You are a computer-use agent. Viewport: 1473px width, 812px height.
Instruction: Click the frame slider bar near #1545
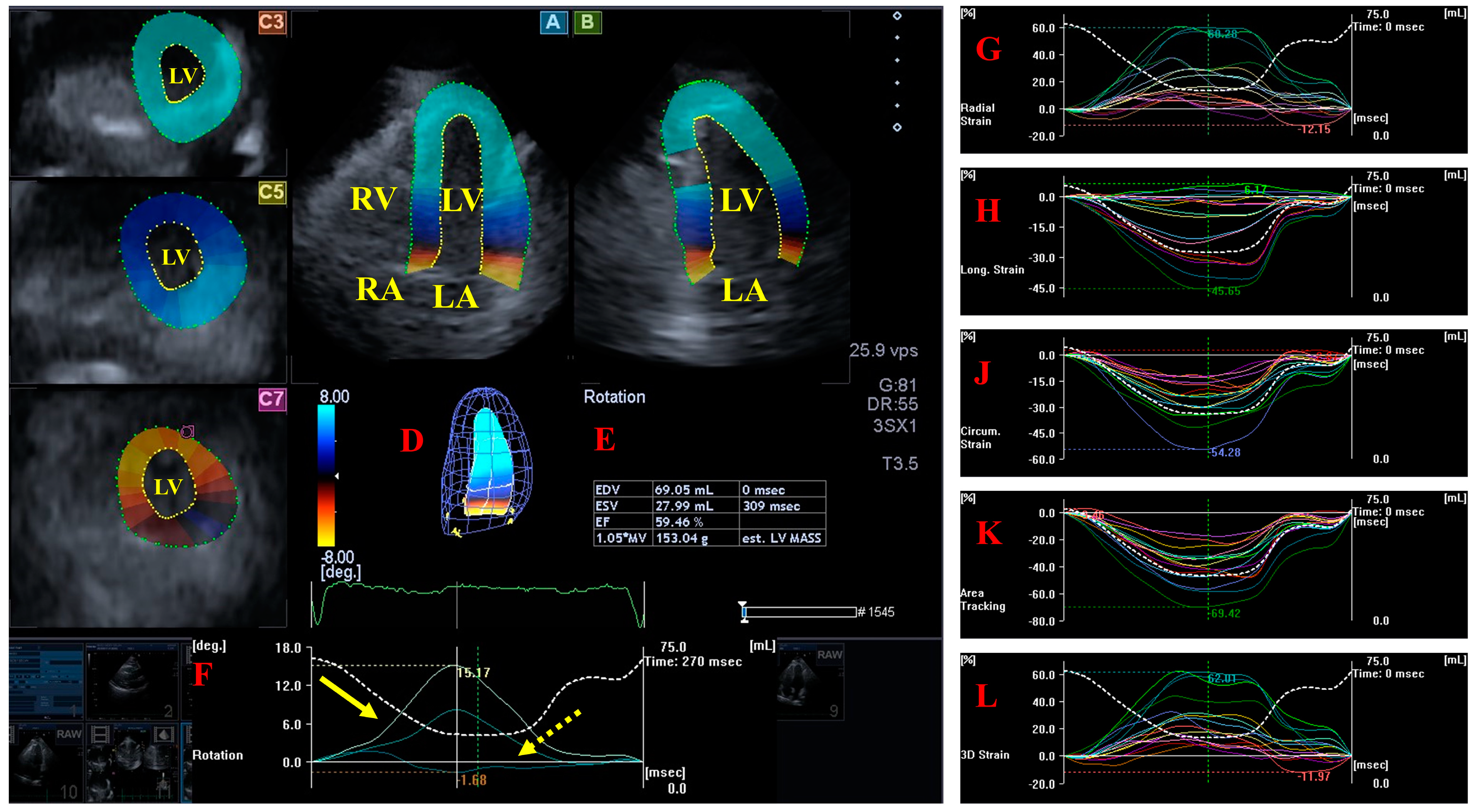[800, 612]
